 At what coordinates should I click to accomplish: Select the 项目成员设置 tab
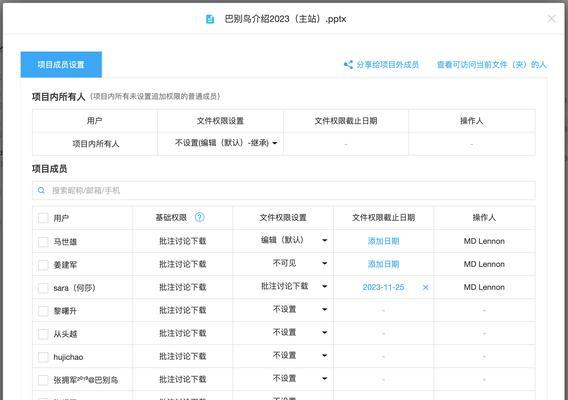point(61,65)
